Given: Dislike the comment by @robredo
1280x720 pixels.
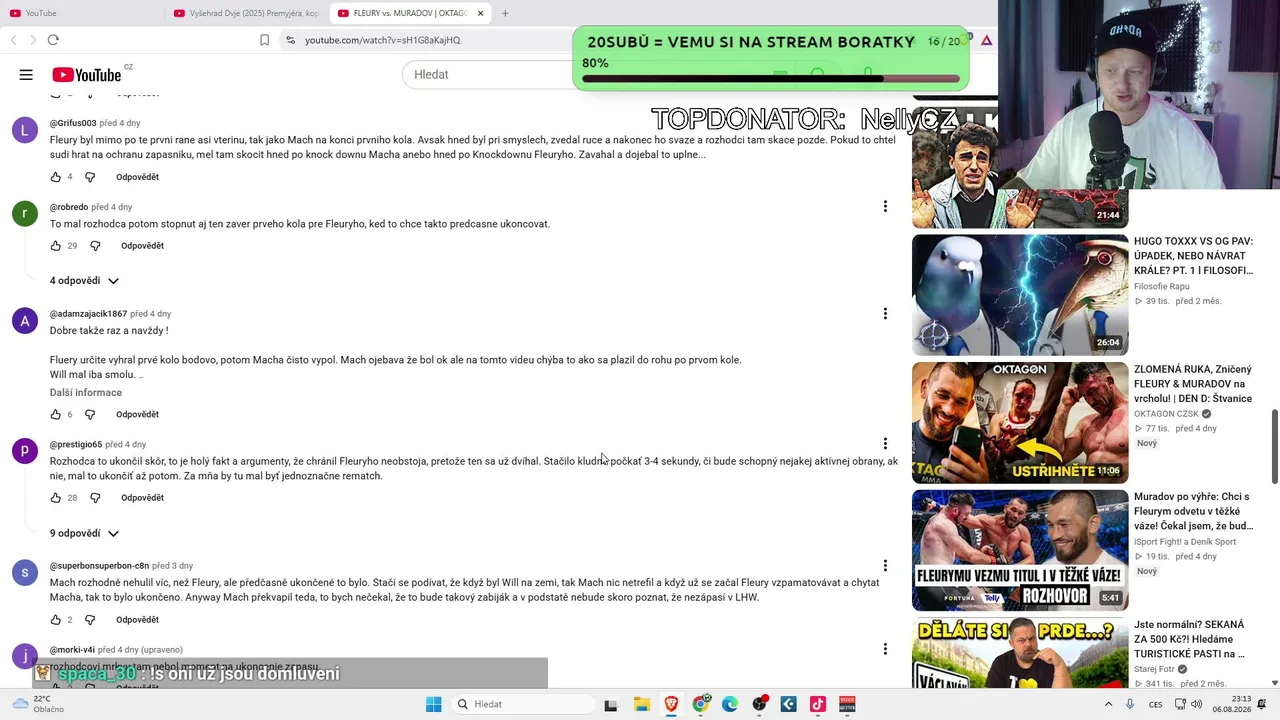Looking at the screenshot, I should click(95, 246).
